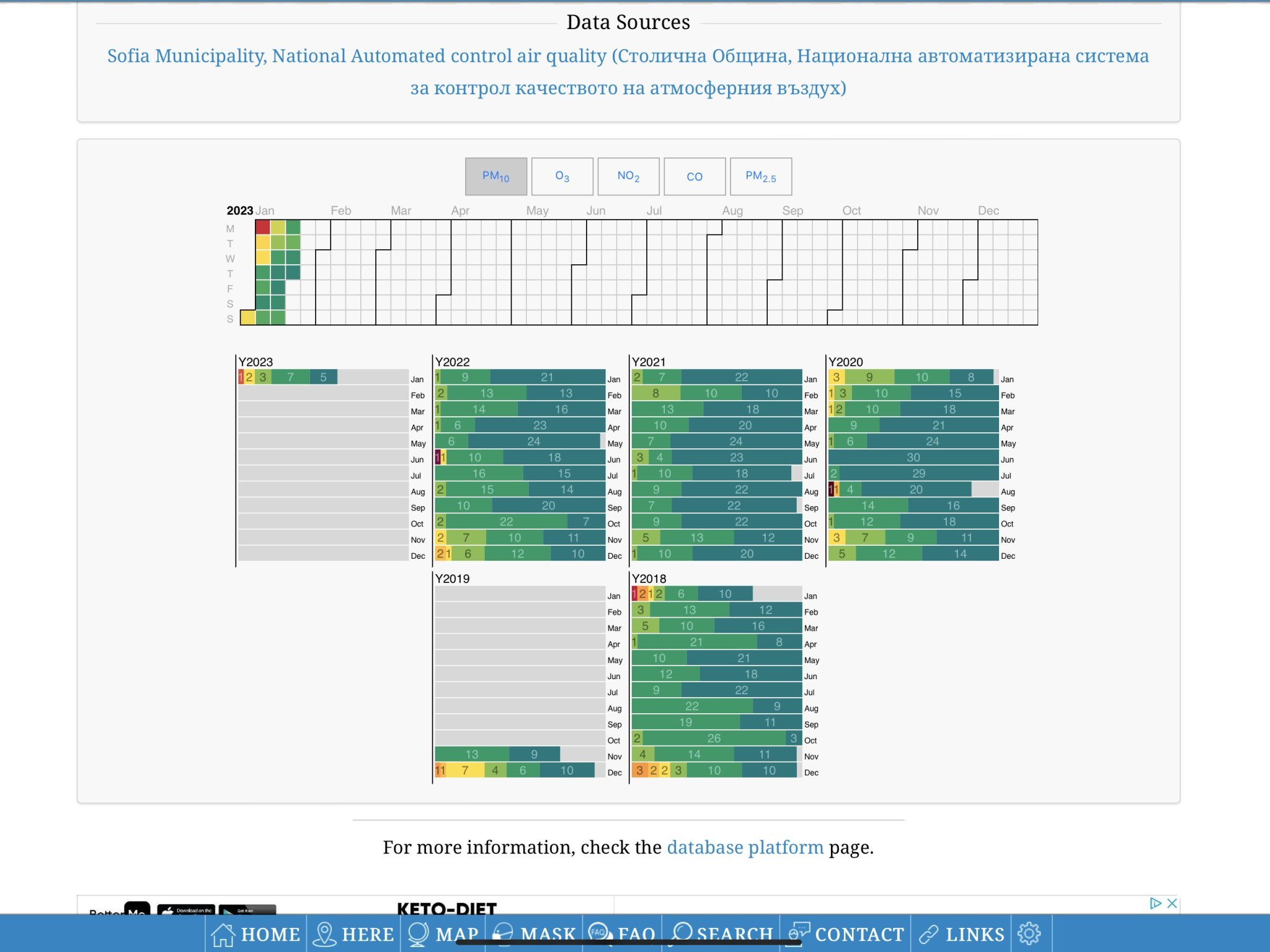1270x952 pixels.
Task: Click the Y2023 year heading
Action: pos(255,362)
